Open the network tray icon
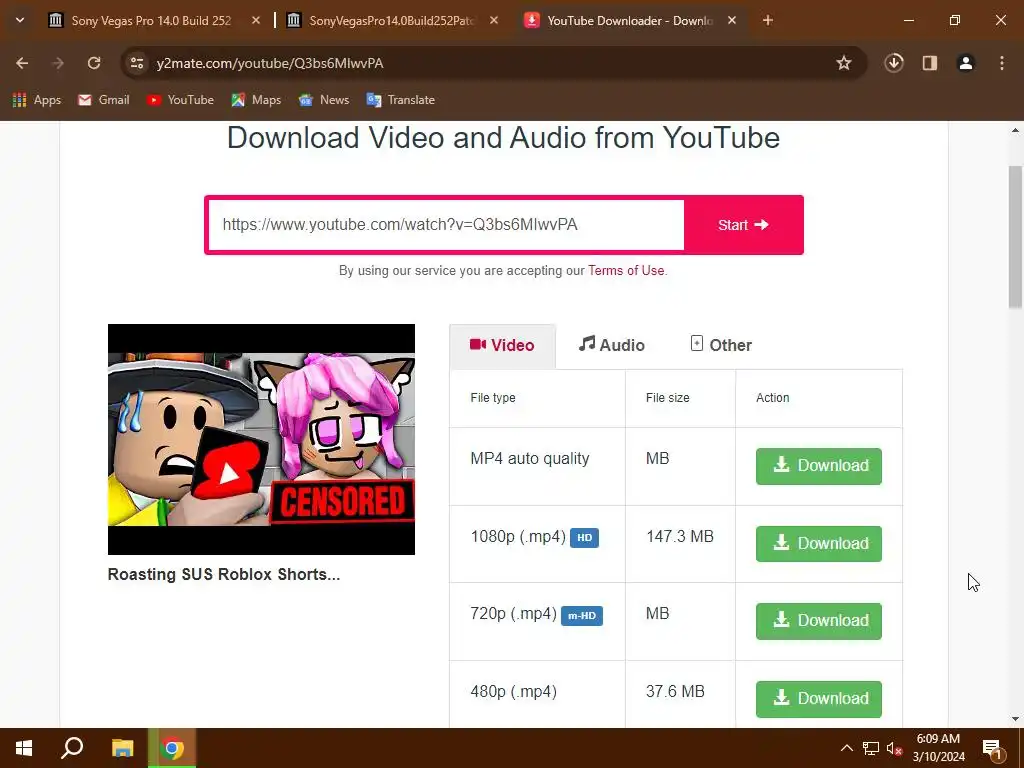The height and width of the screenshot is (768, 1024). 871,748
